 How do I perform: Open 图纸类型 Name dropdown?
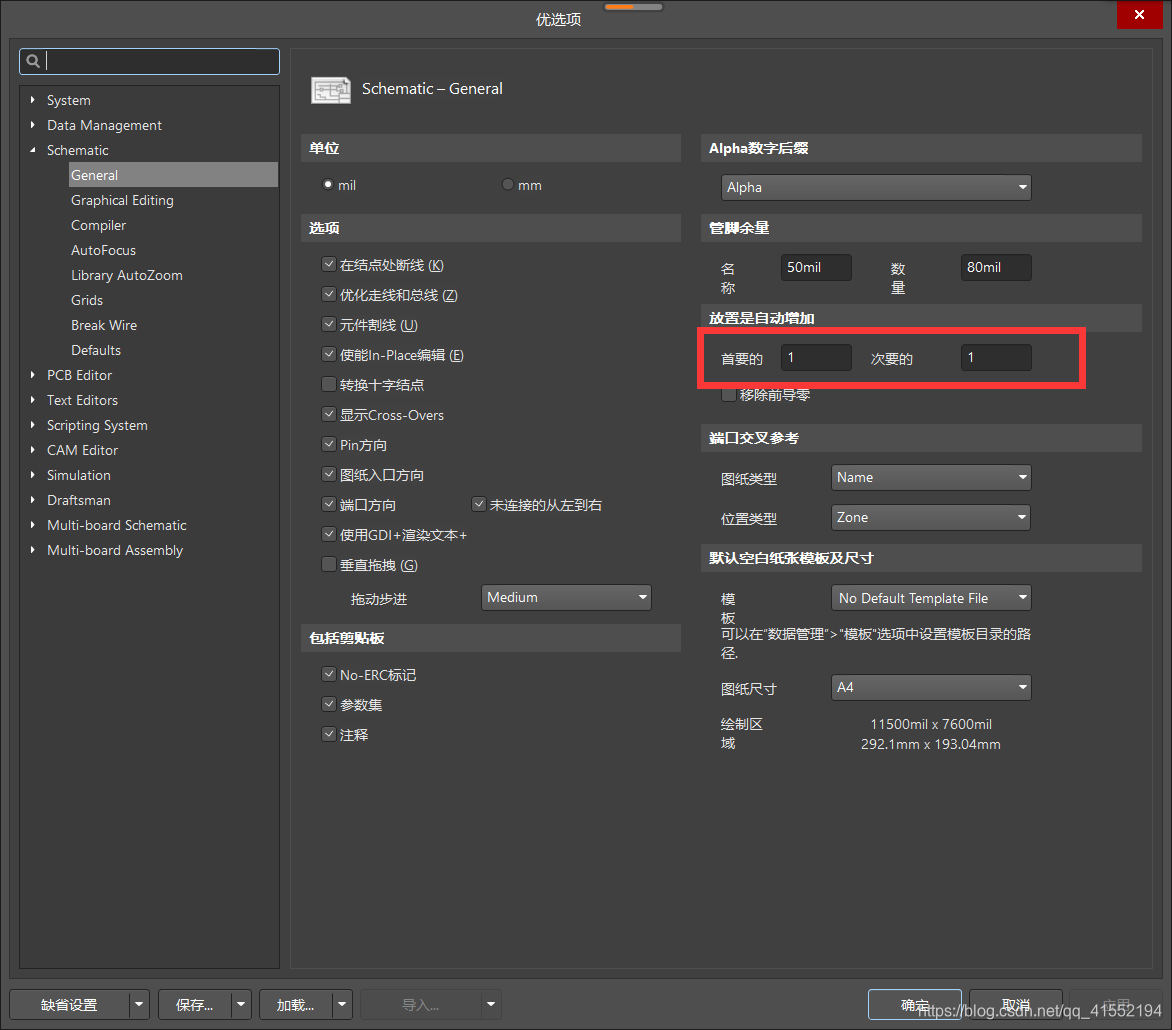[931, 477]
